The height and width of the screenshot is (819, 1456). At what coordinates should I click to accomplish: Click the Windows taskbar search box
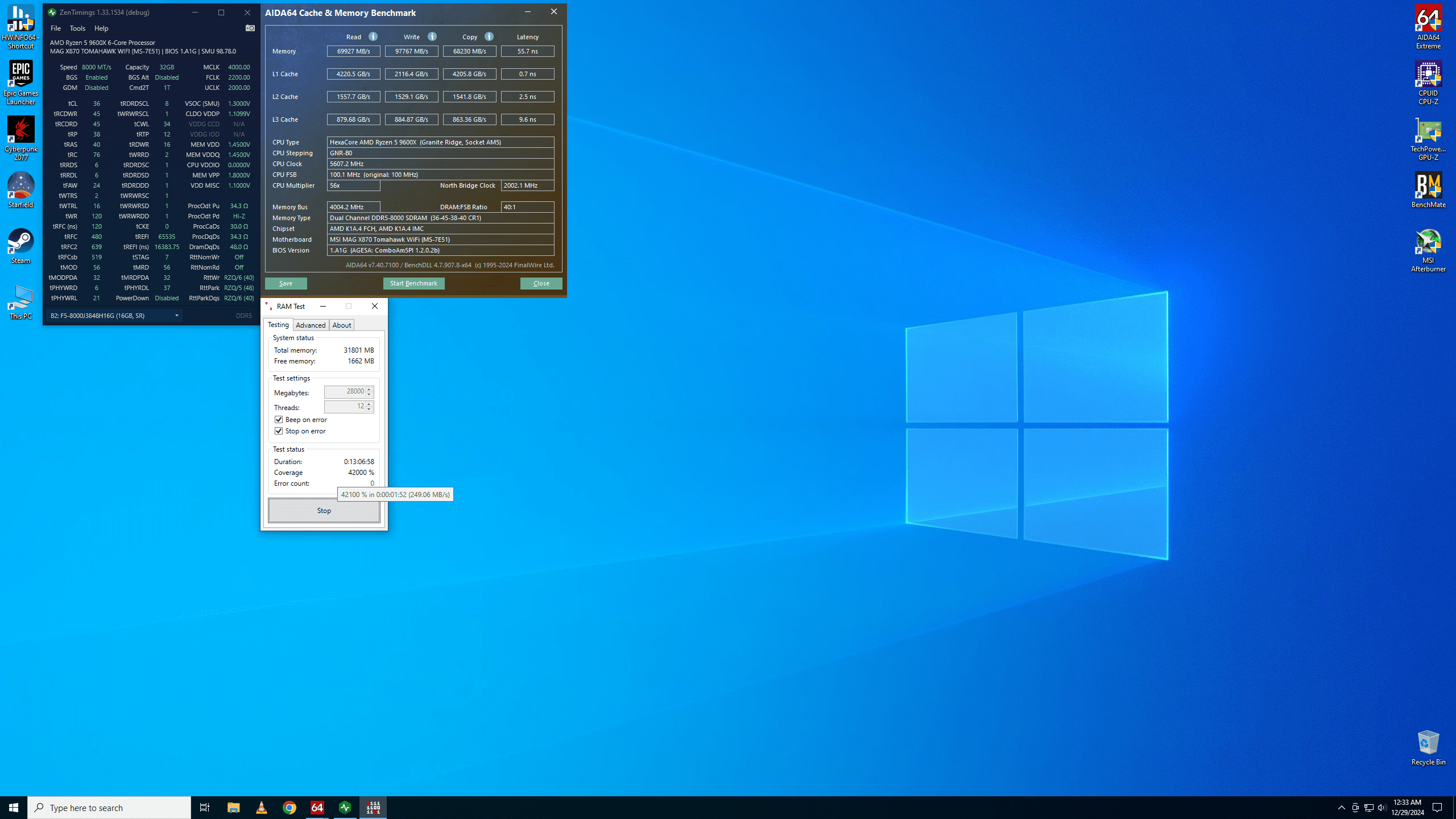tap(109, 808)
